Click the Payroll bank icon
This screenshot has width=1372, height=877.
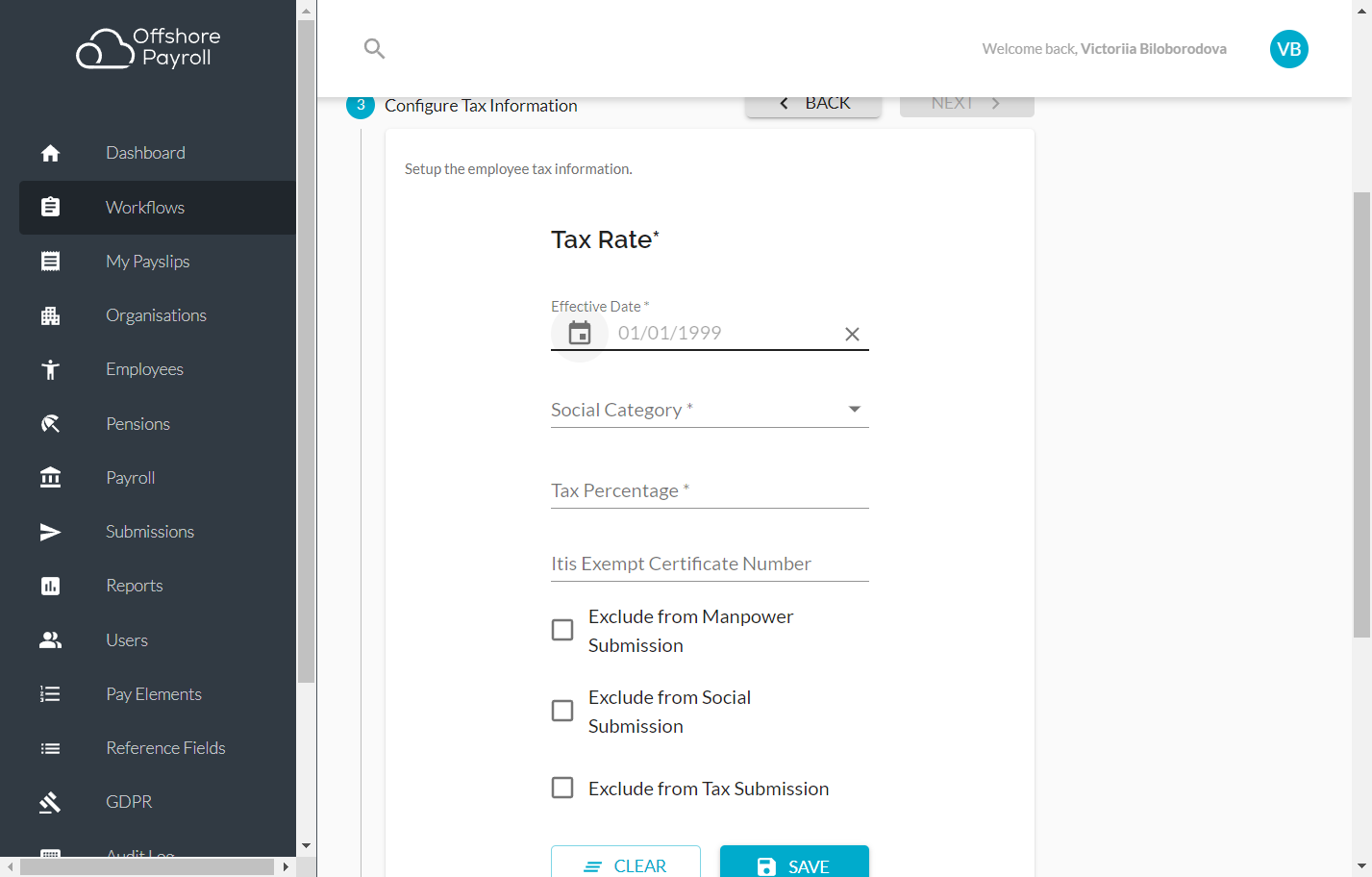(x=50, y=478)
